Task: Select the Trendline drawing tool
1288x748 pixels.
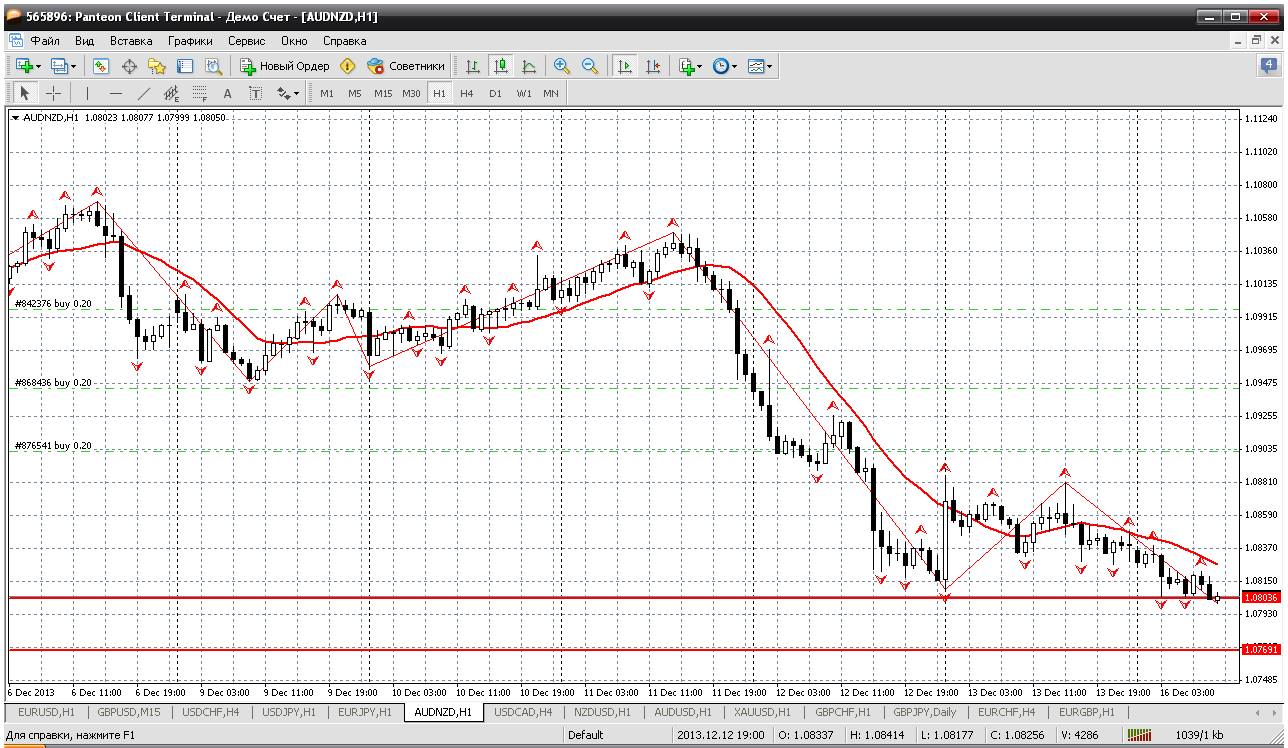Action: tap(143, 93)
